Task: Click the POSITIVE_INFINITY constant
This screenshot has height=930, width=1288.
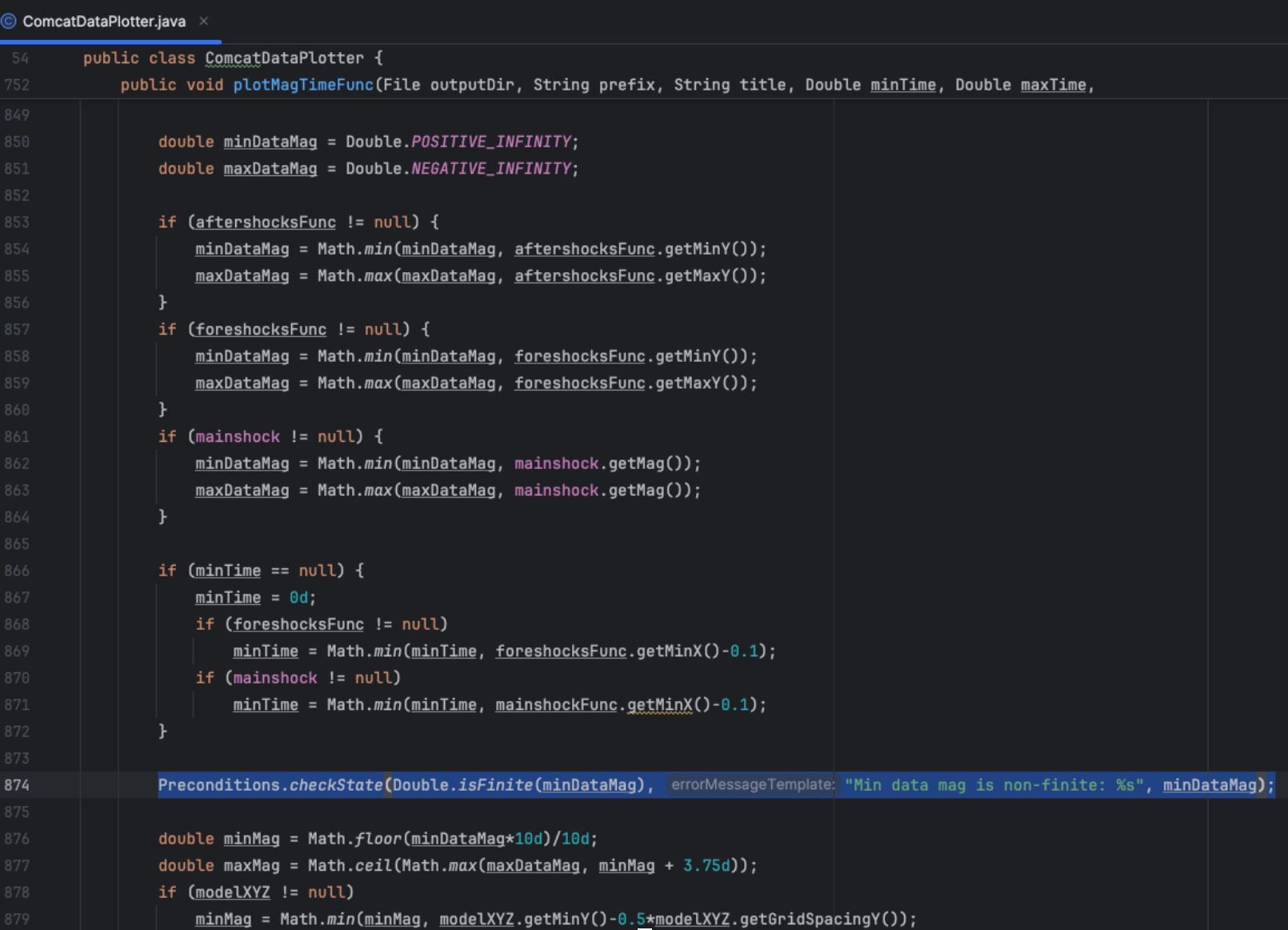Action: click(491, 142)
